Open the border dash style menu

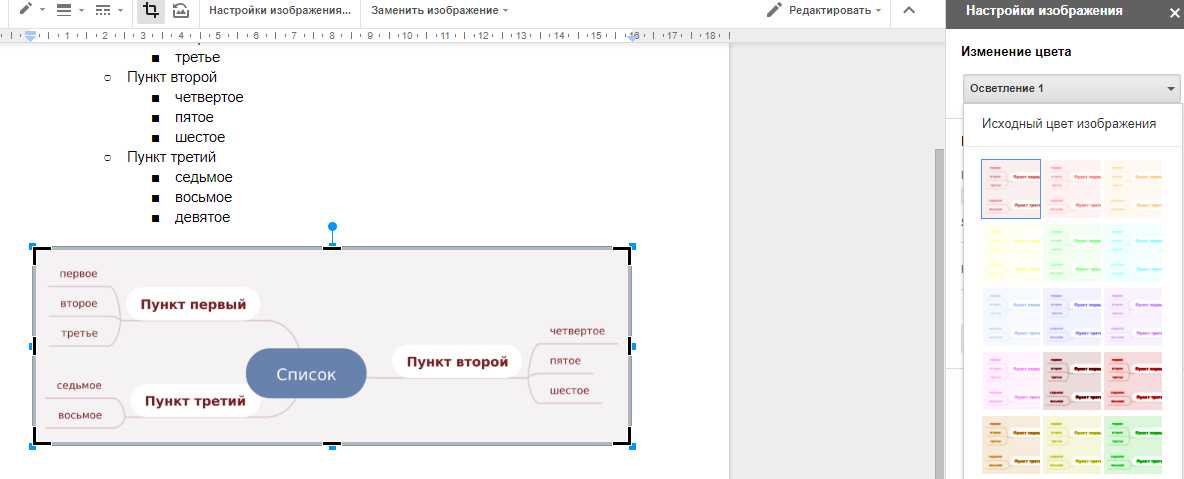[x=108, y=10]
